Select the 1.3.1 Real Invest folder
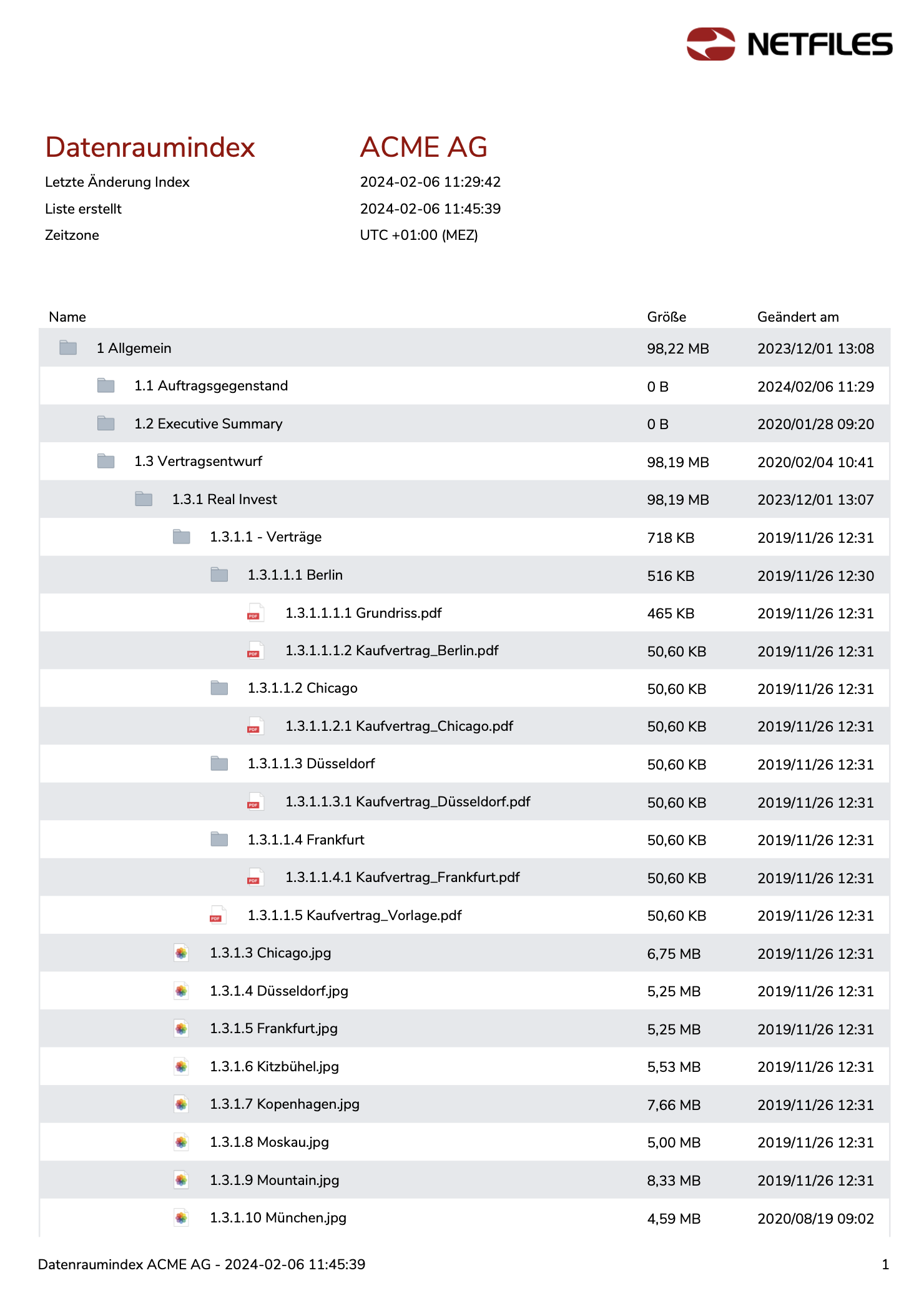 tap(224, 500)
